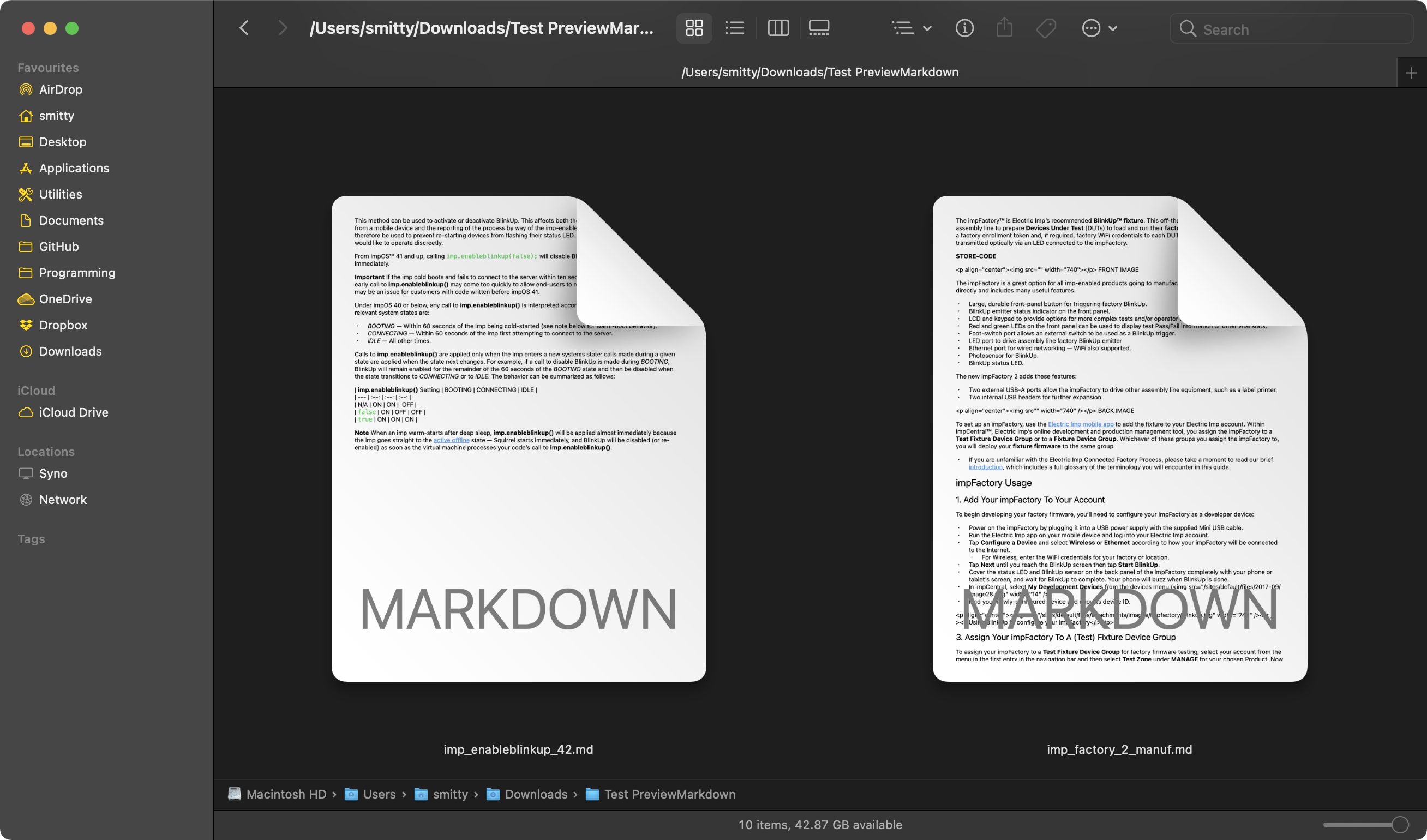Open AirDrop in the sidebar
This screenshot has height=840, width=1427.
(60, 89)
